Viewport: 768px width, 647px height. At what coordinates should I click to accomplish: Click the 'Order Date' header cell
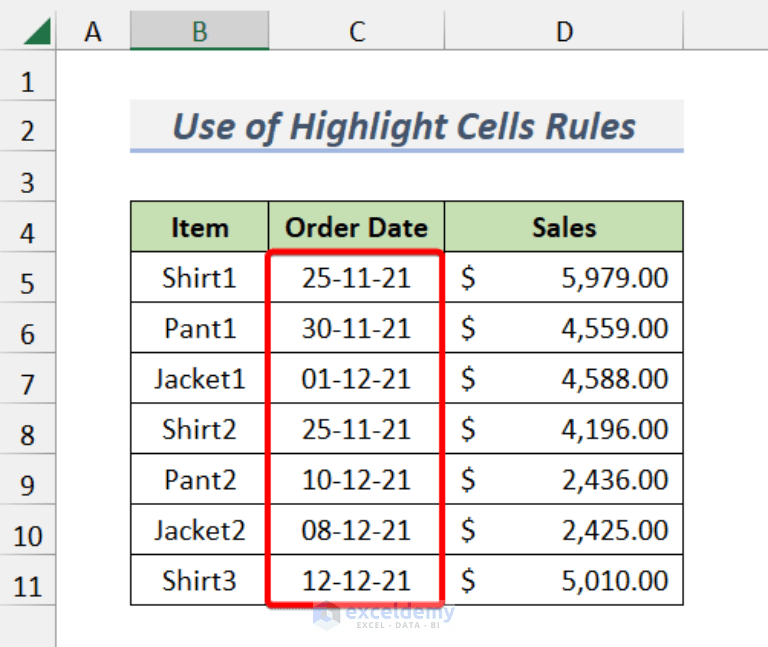[357, 227]
